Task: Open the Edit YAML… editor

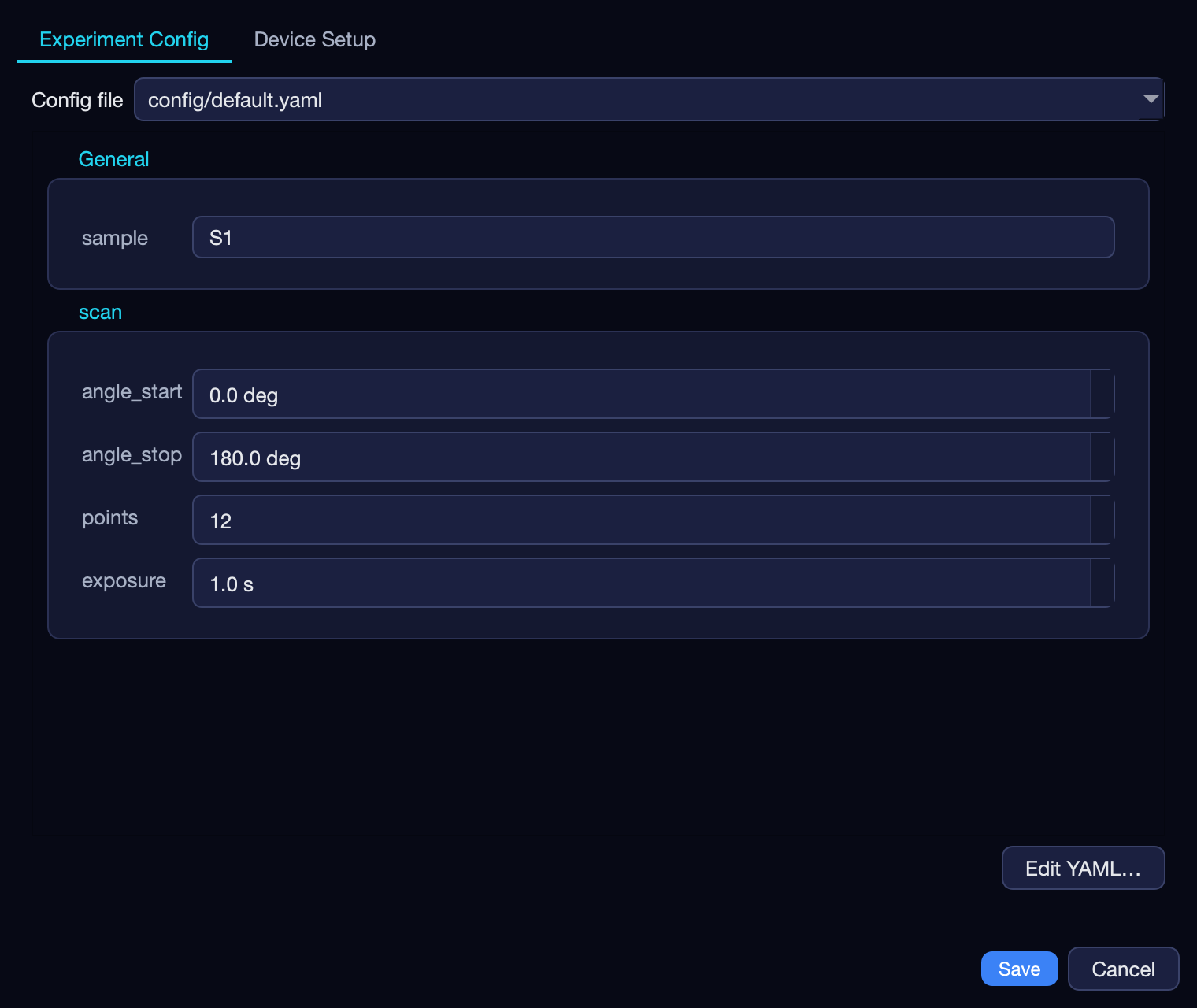Action: [1084, 868]
